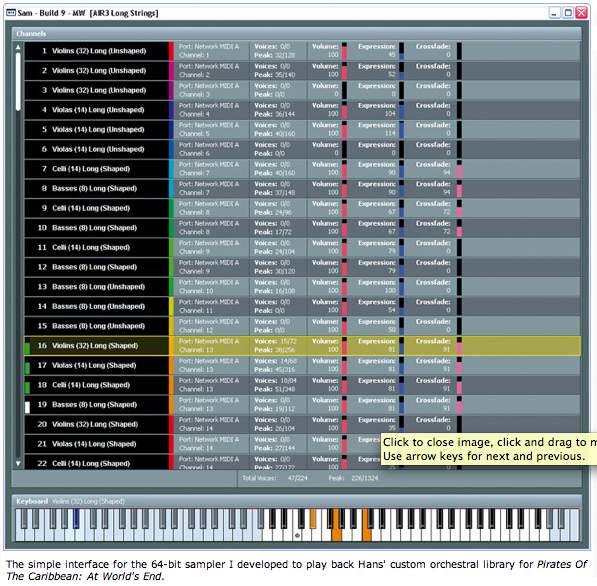Click scroll down arrow in Channels list

(x=18, y=463)
